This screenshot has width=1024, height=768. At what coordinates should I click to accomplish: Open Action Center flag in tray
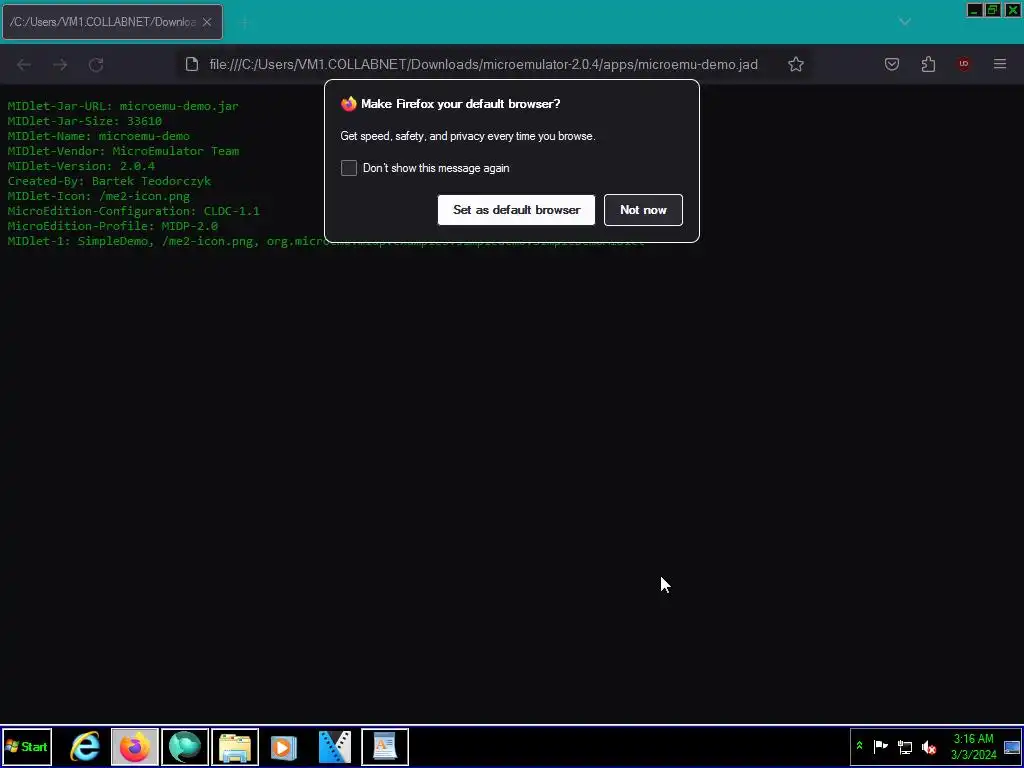(x=880, y=746)
